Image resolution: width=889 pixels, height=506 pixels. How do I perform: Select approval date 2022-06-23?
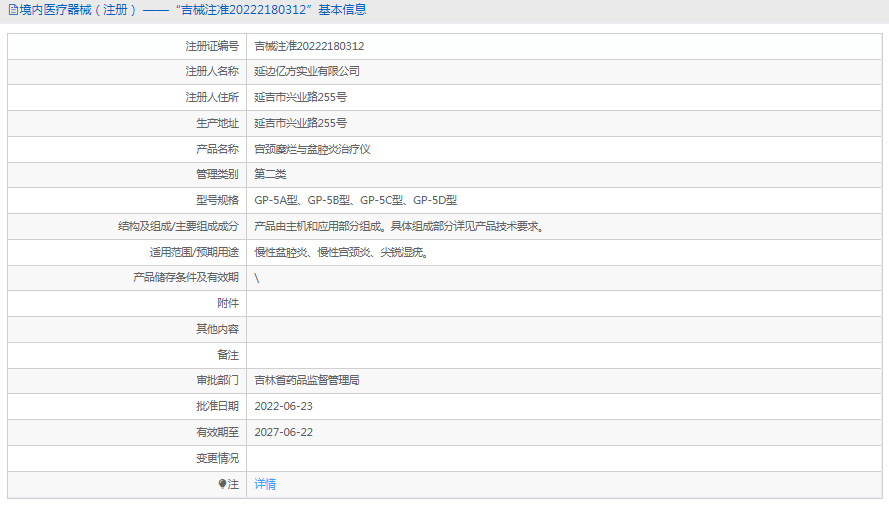tap(283, 406)
